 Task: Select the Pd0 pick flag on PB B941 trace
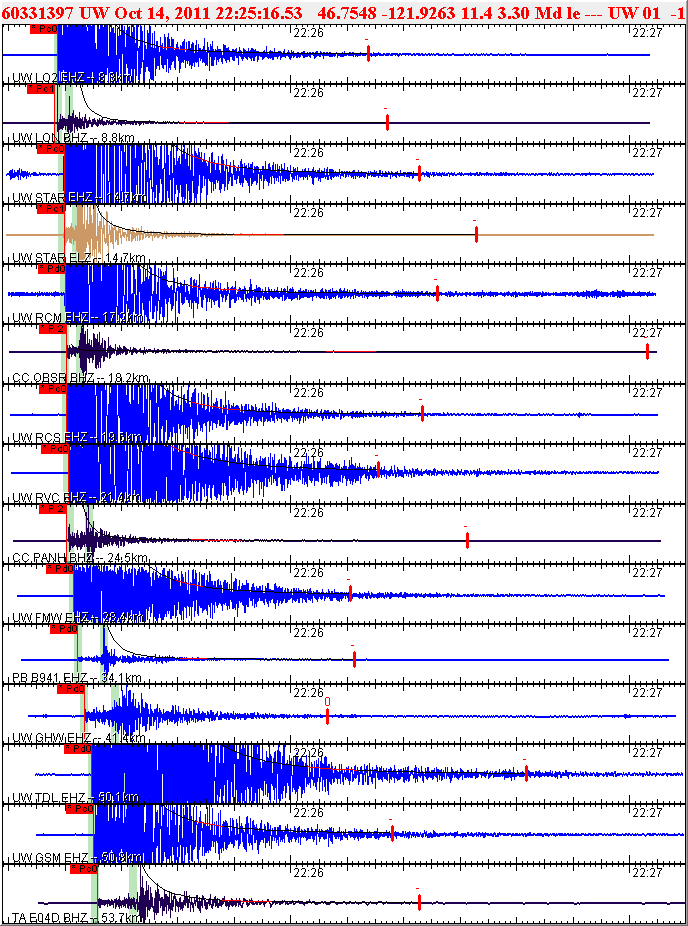point(64,629)
